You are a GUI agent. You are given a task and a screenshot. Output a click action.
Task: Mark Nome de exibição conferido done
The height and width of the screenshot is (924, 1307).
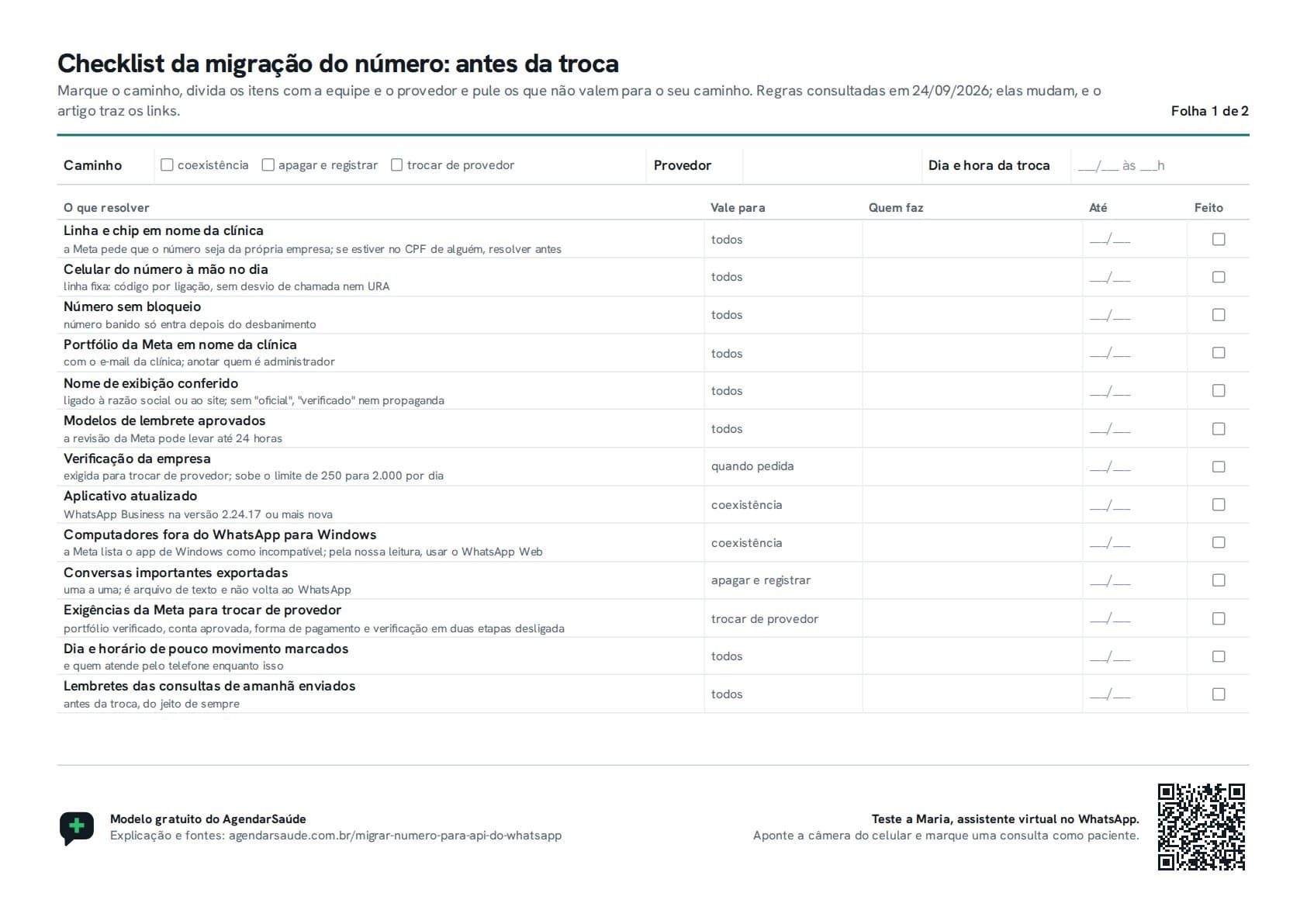coord(1219,391)
